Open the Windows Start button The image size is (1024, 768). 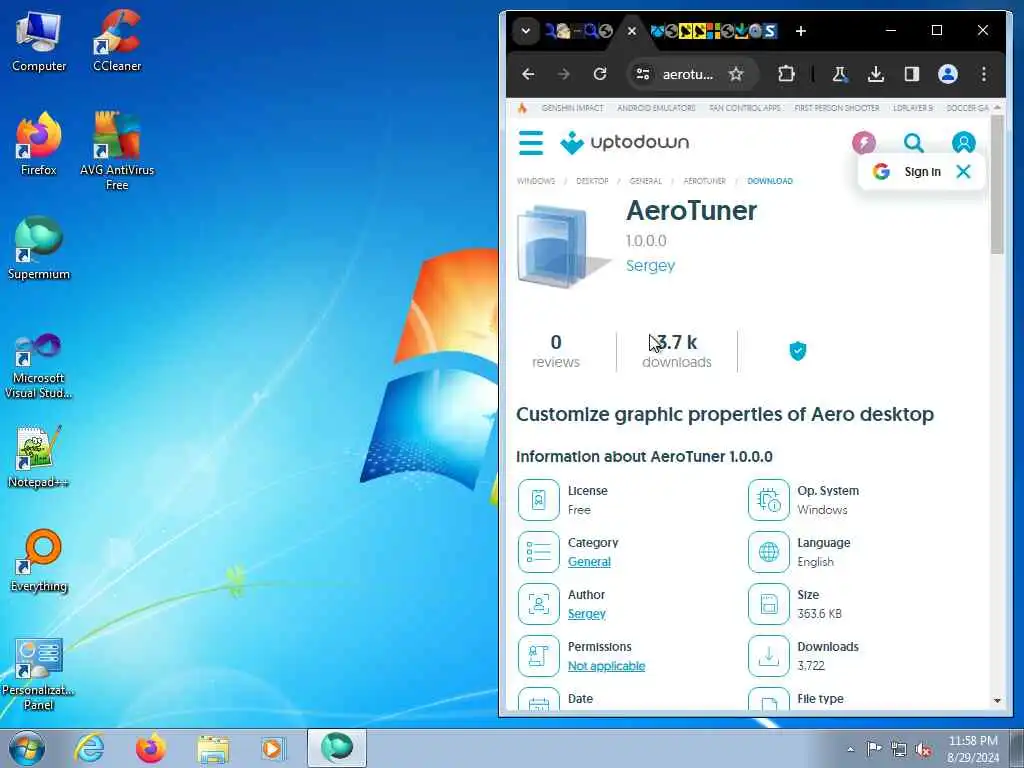(x=27, y=748)
